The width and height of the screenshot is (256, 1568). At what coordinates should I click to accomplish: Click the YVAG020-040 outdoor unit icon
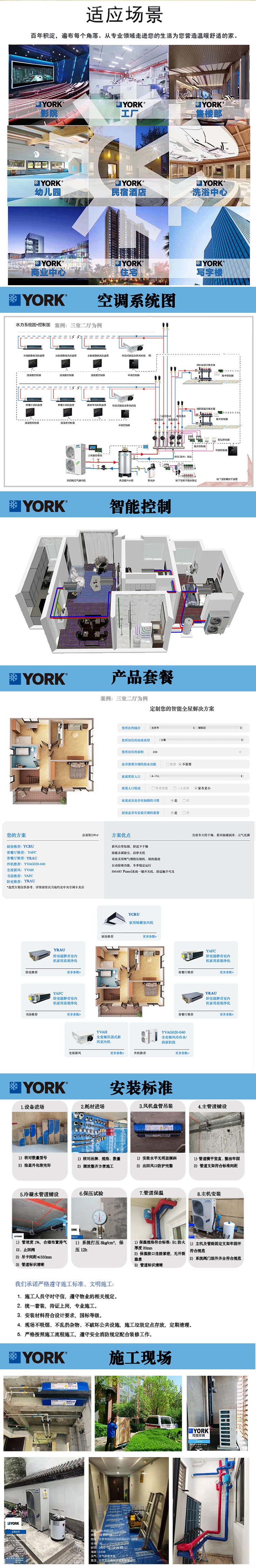150,1037
